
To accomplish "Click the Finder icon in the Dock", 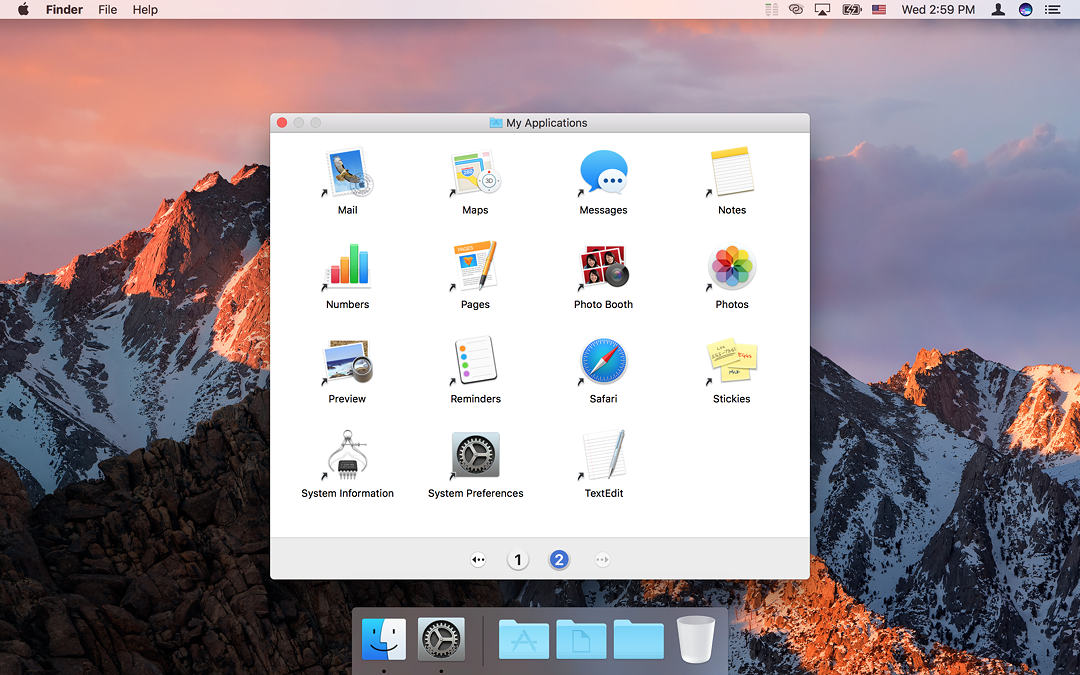I will point(384,639).
